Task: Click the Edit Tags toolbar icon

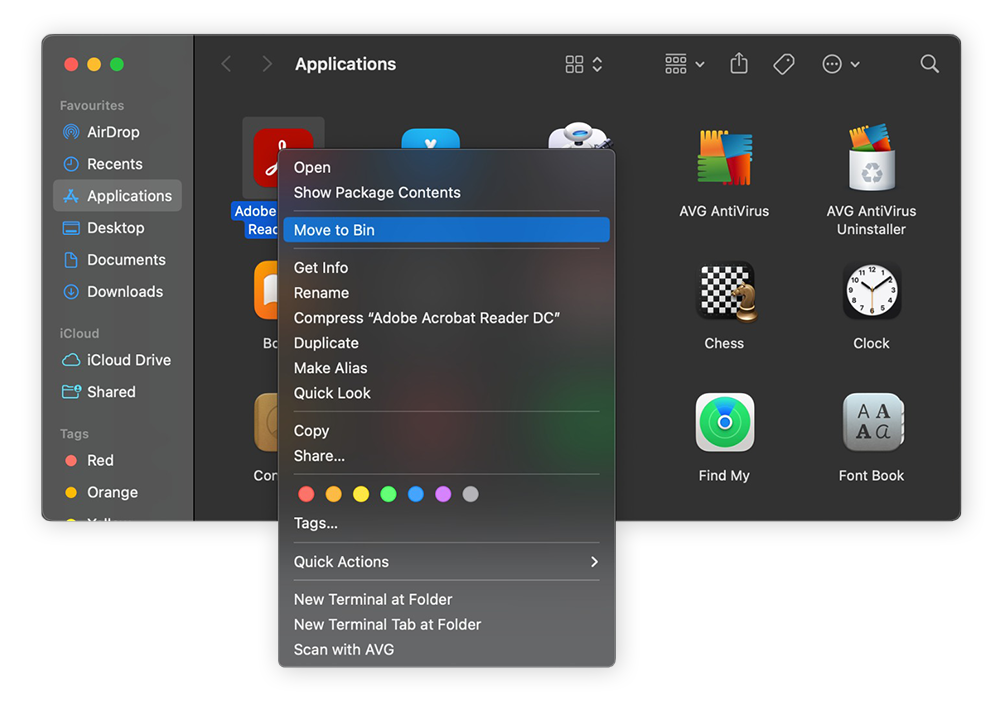Action: pos(783,64)
